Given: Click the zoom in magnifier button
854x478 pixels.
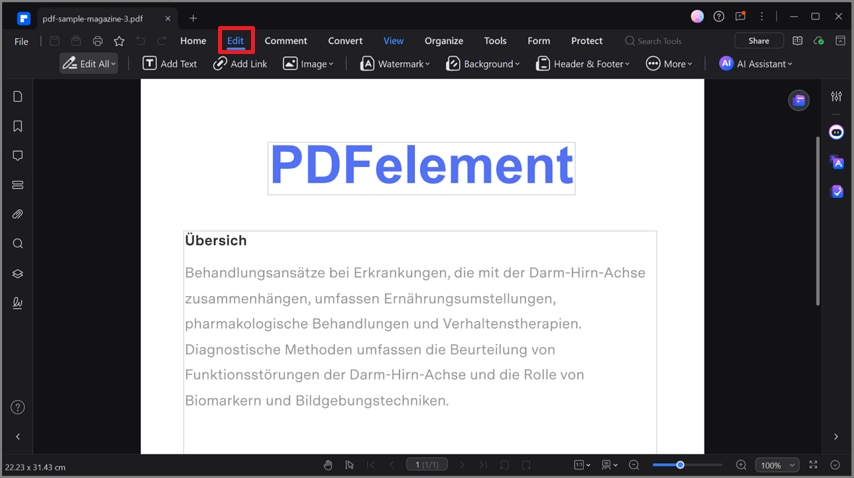Looking at the screenshot, I should pyautogui.click(x=741, y=465).
